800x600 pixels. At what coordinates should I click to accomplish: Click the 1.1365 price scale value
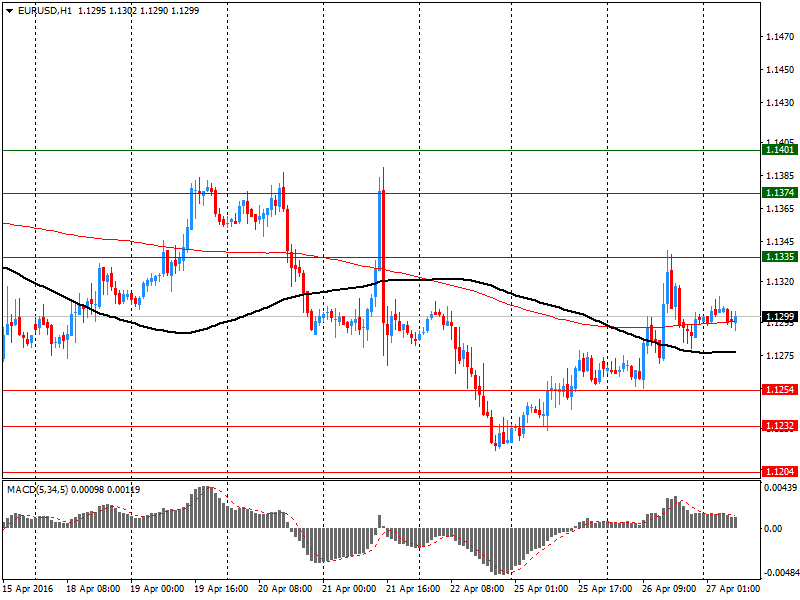(780, 209)
